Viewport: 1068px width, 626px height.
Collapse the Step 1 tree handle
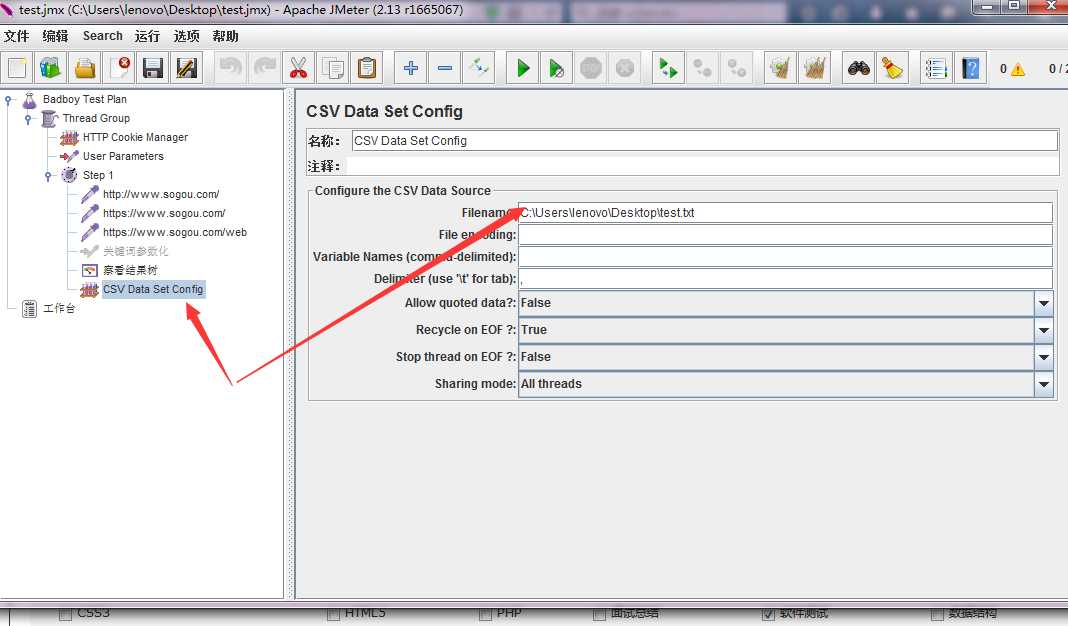coord(48,176)
